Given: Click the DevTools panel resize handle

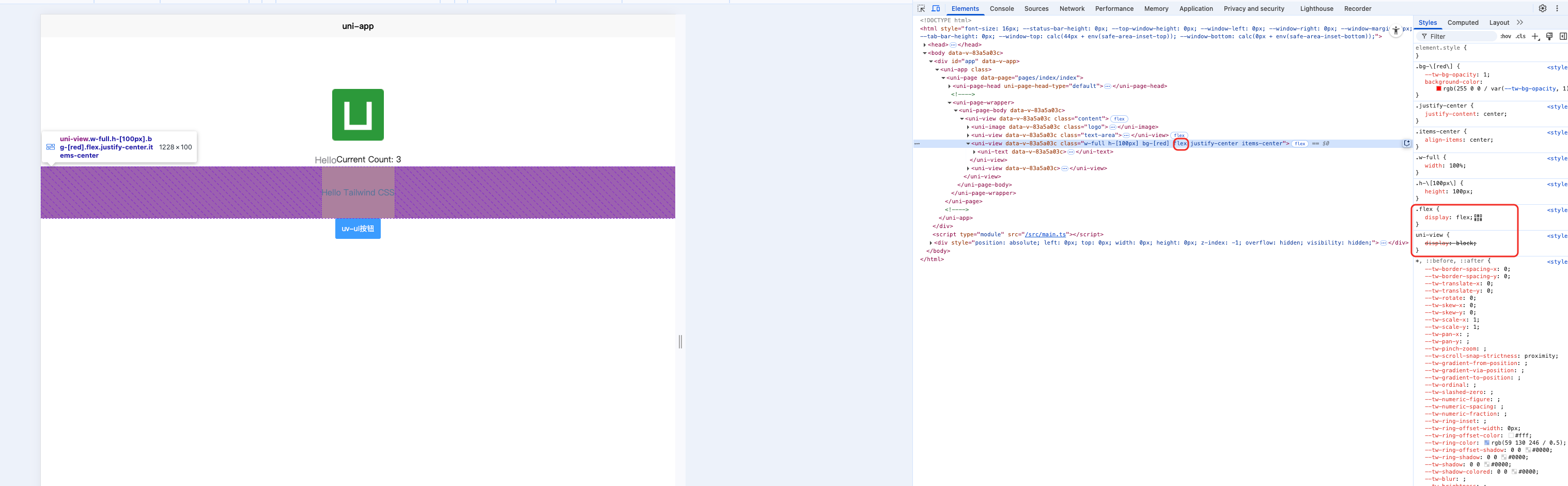Looking at the screenshot, I should click(x=680, y=342).
